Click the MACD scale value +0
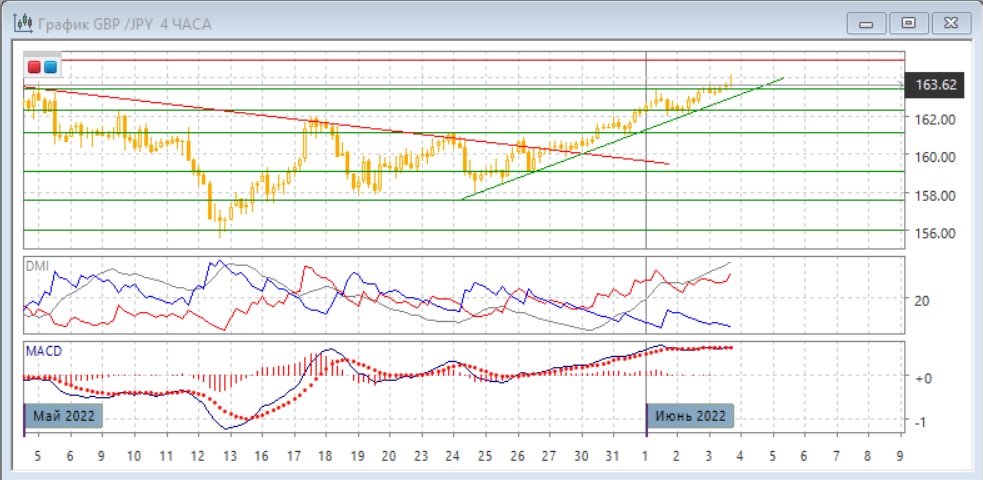Image resolution: width=983 pixels, height=480 pixels. click(925, 378)
